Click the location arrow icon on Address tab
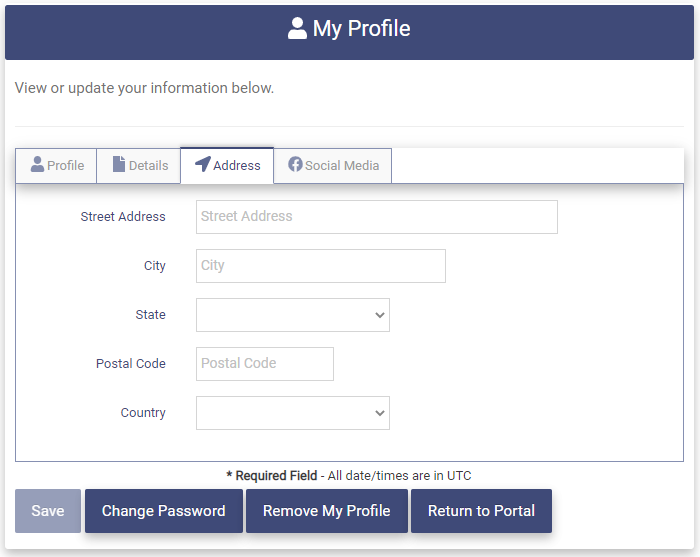The image size is (700, 557). pos(202,165)
